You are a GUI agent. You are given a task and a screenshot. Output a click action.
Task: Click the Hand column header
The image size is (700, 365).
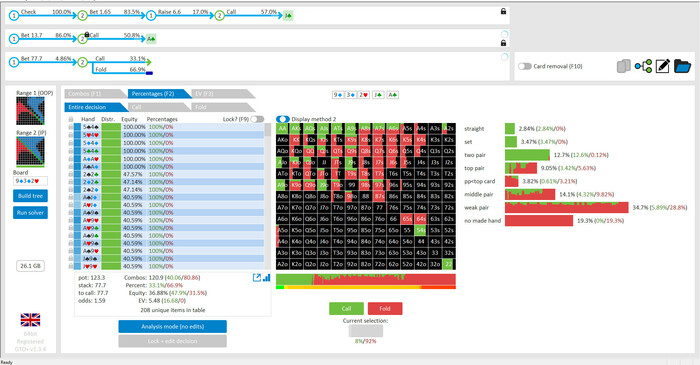(x=88, y=119)
